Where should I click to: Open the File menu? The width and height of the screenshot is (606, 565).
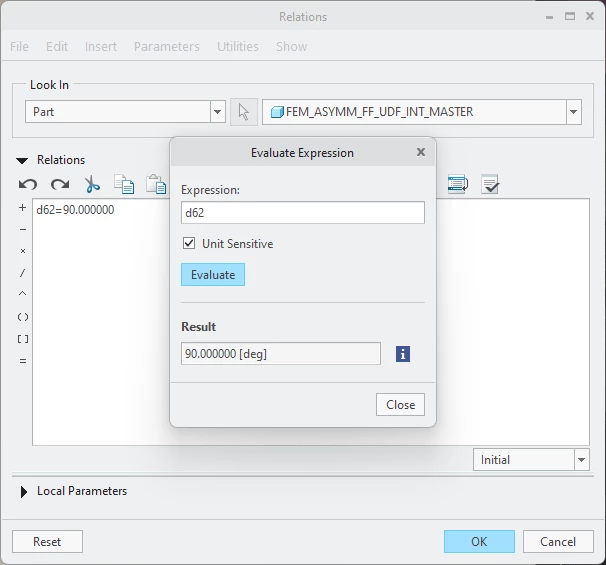click(19, 46)
